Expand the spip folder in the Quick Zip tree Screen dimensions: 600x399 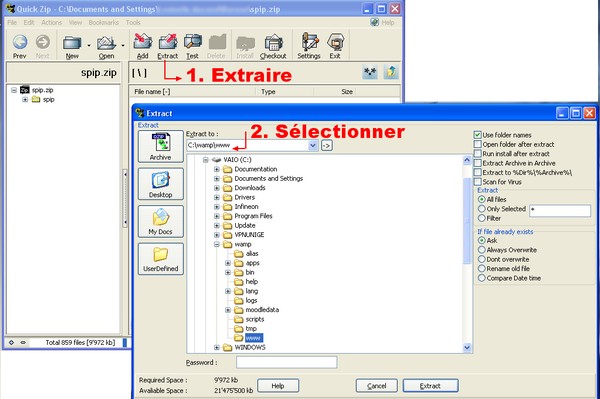coord(25,99)
